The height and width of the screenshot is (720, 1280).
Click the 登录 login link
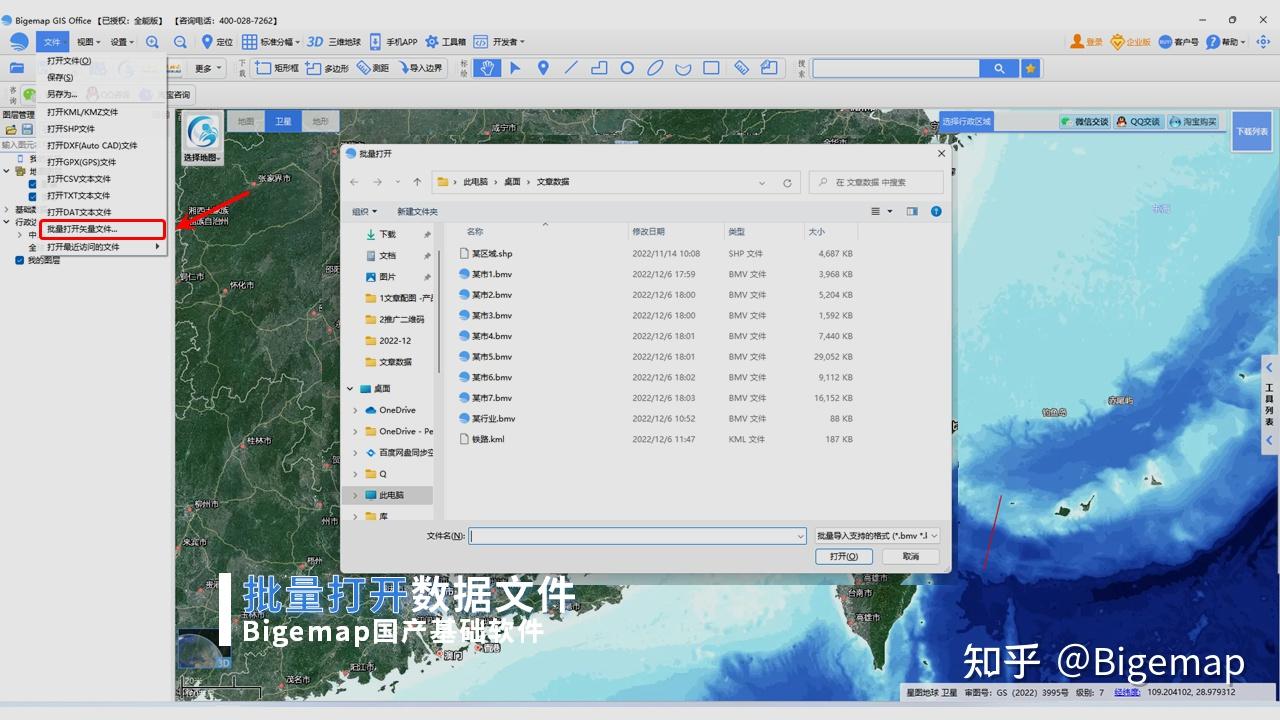[x=1090, y=42]
